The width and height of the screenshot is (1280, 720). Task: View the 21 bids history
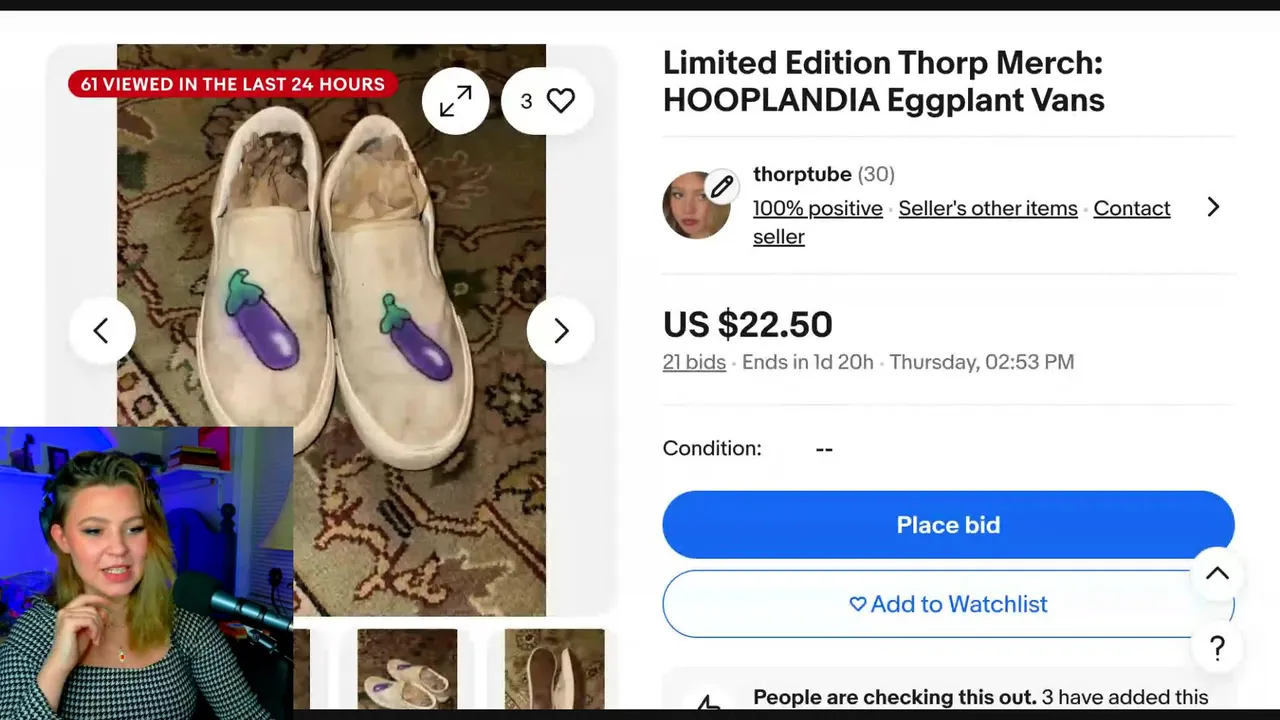[694, 362]
